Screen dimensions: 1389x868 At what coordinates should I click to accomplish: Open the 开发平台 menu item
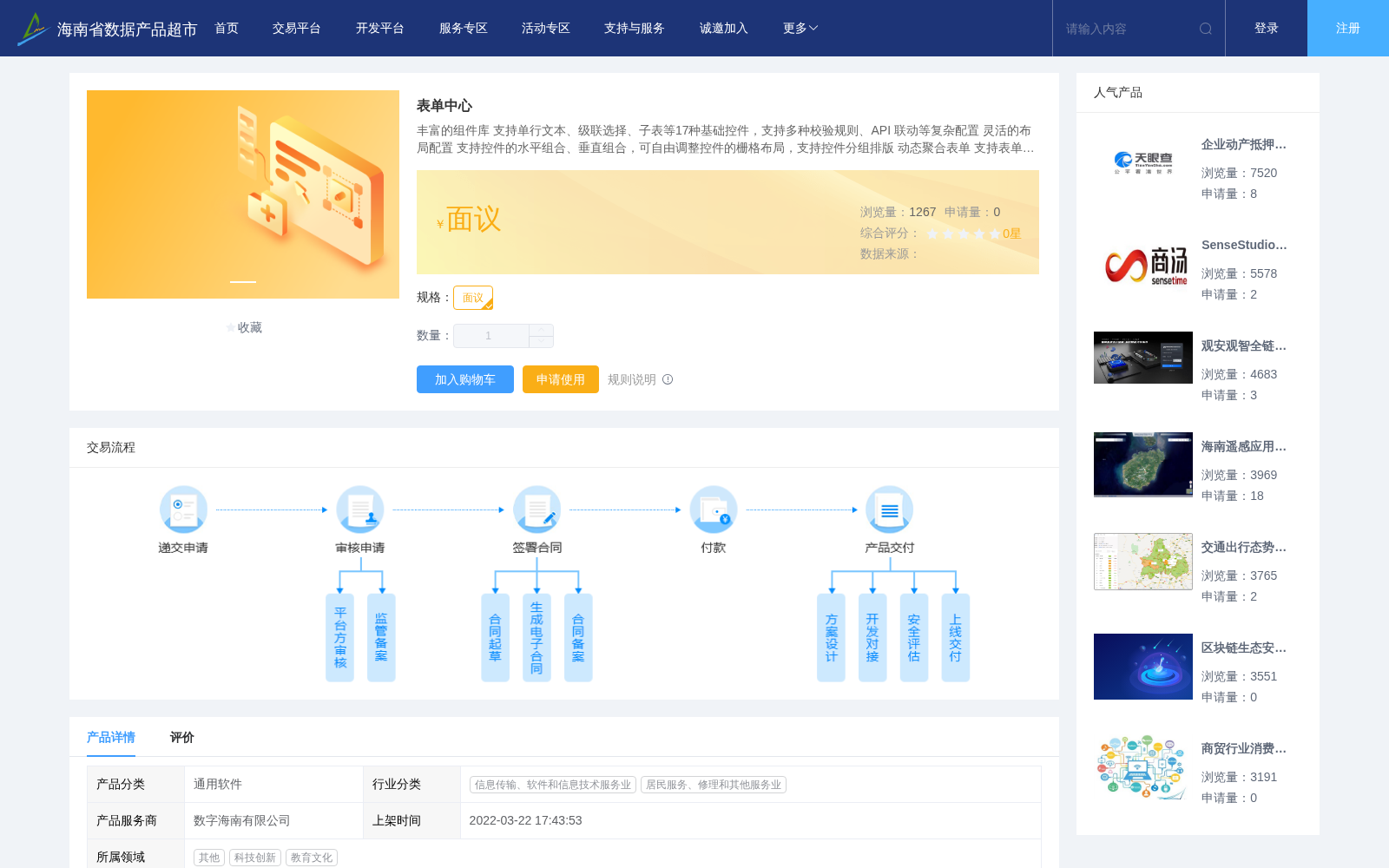[380, 29]
